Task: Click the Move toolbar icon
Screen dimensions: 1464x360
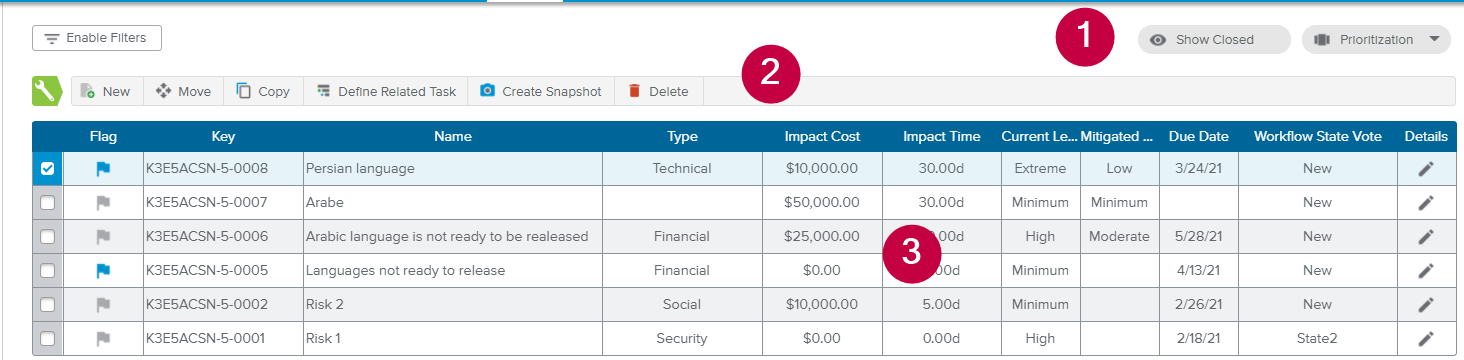Action: pyautogui.click(x=184, y=91)
